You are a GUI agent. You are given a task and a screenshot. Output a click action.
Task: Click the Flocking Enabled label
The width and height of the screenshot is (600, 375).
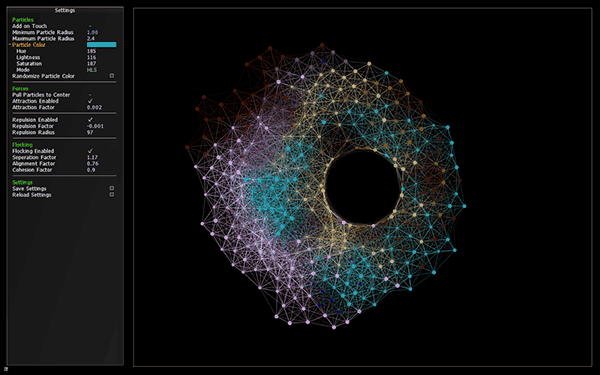pyautogui.click(x=33, y=151)
